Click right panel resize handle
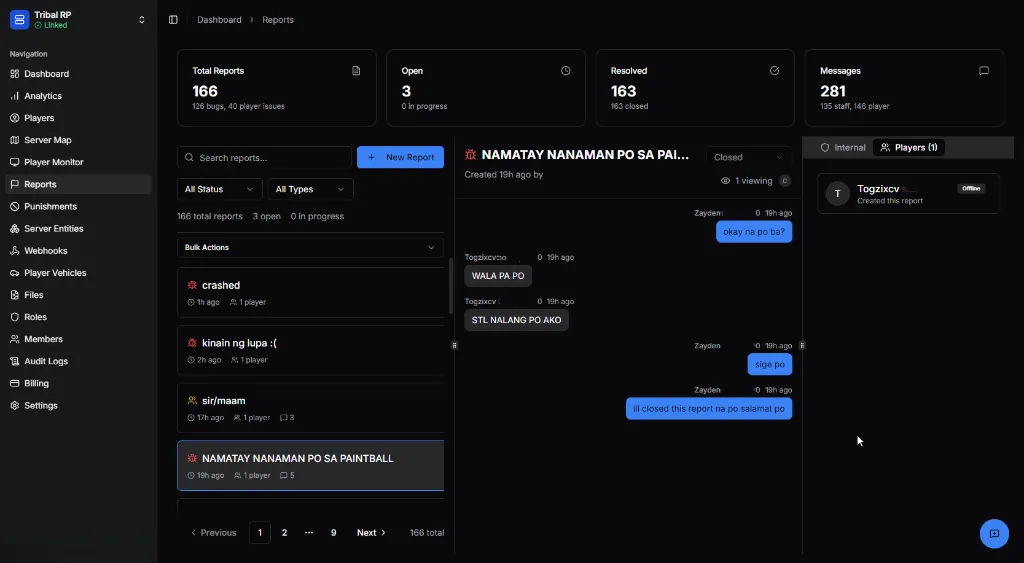1024x563 pixels. [803, 345]
